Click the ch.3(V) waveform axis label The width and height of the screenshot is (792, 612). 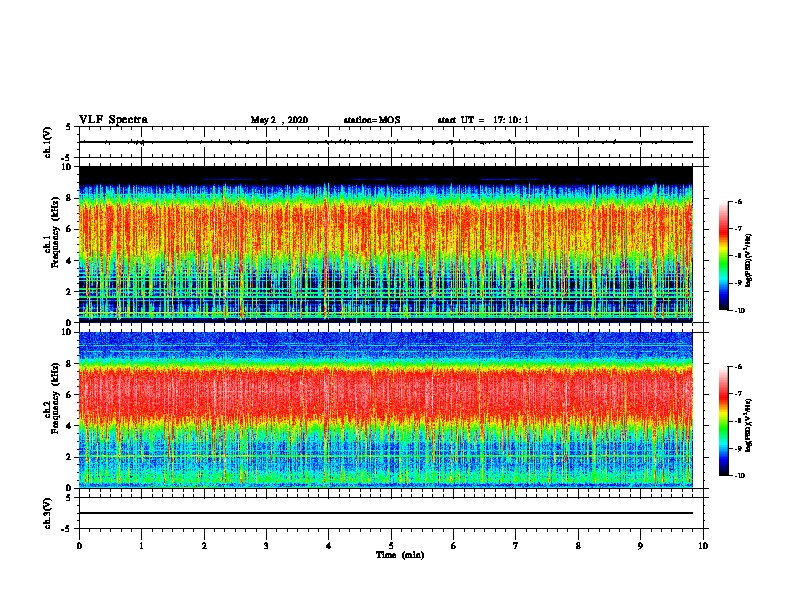pyautogui.click(x=48, y=513)
